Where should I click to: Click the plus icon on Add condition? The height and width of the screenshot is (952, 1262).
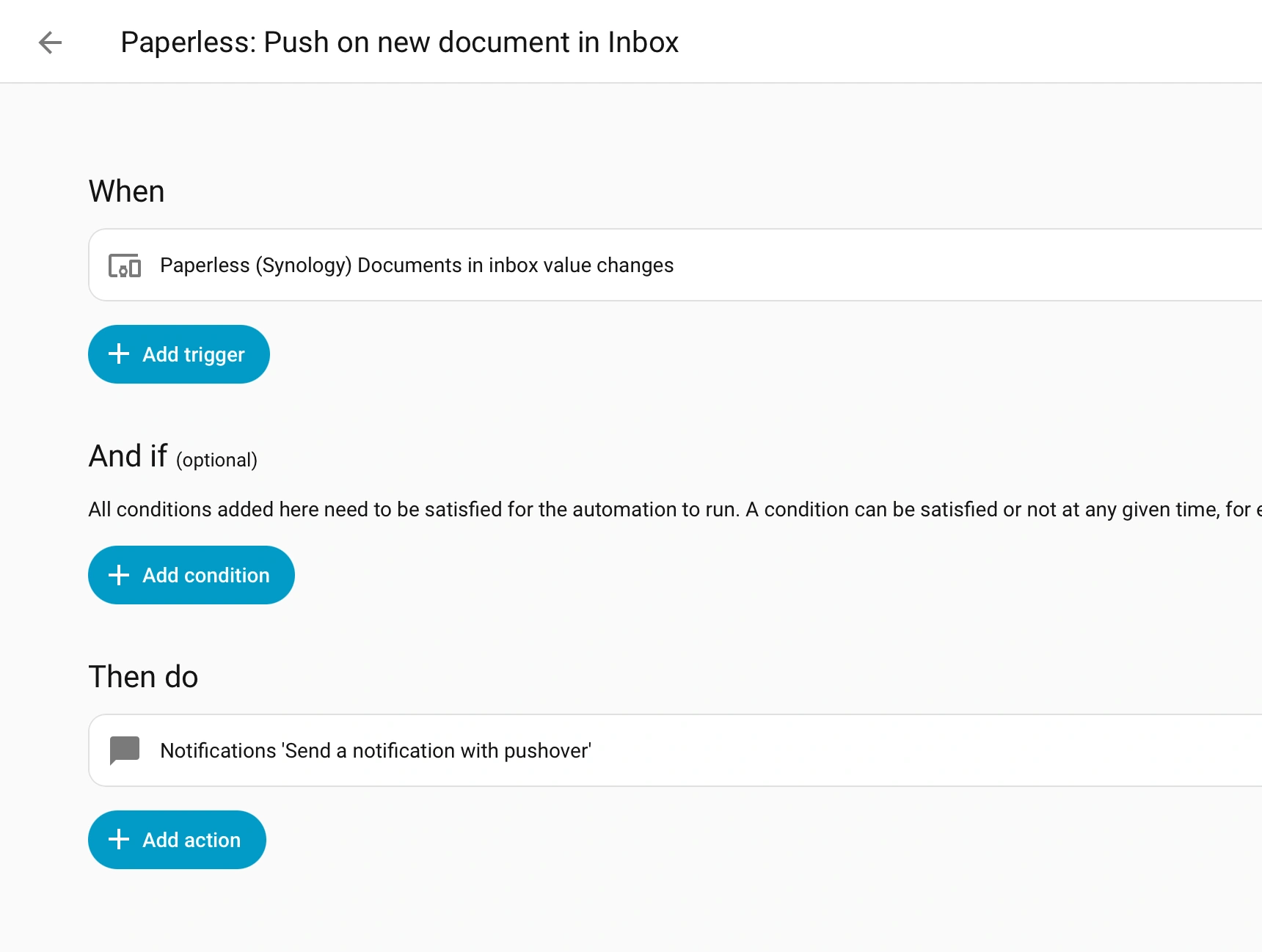pyautogui.click(x=119, y=575)
